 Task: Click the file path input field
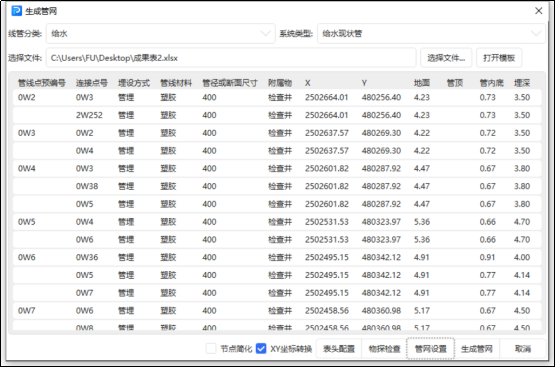click(231, 58)
